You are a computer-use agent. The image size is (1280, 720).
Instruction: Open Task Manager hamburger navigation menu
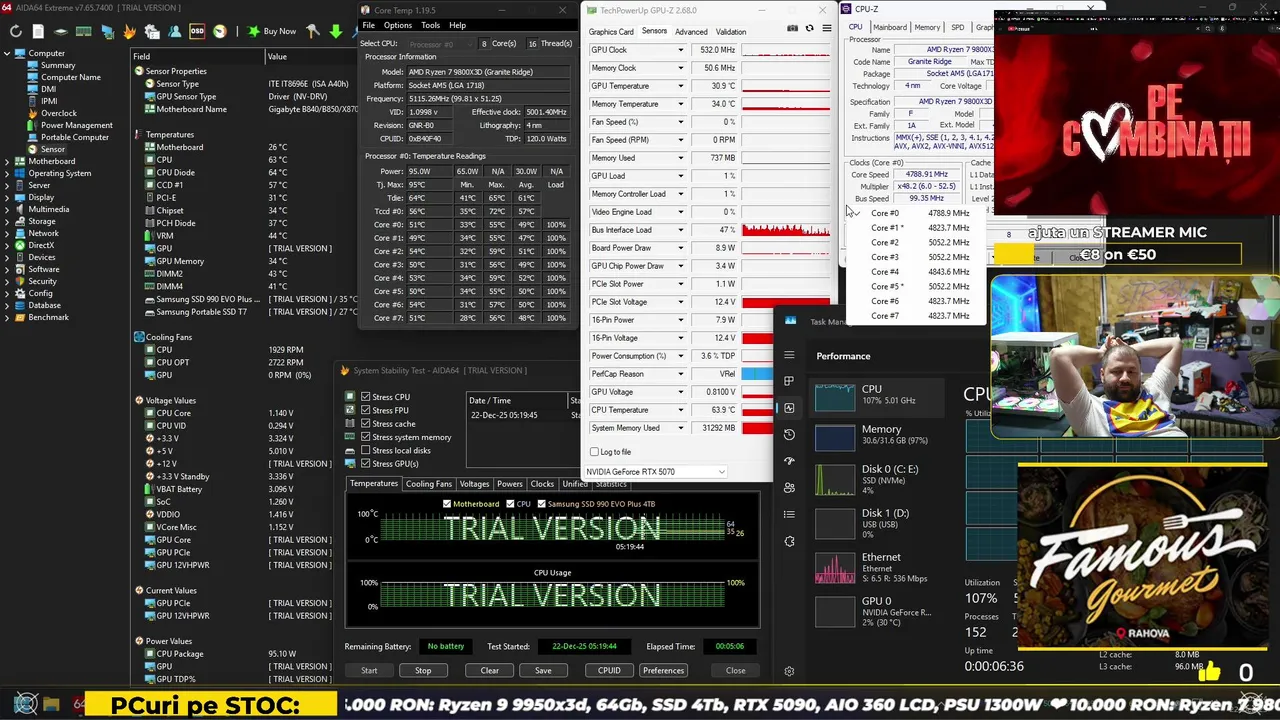789,355
